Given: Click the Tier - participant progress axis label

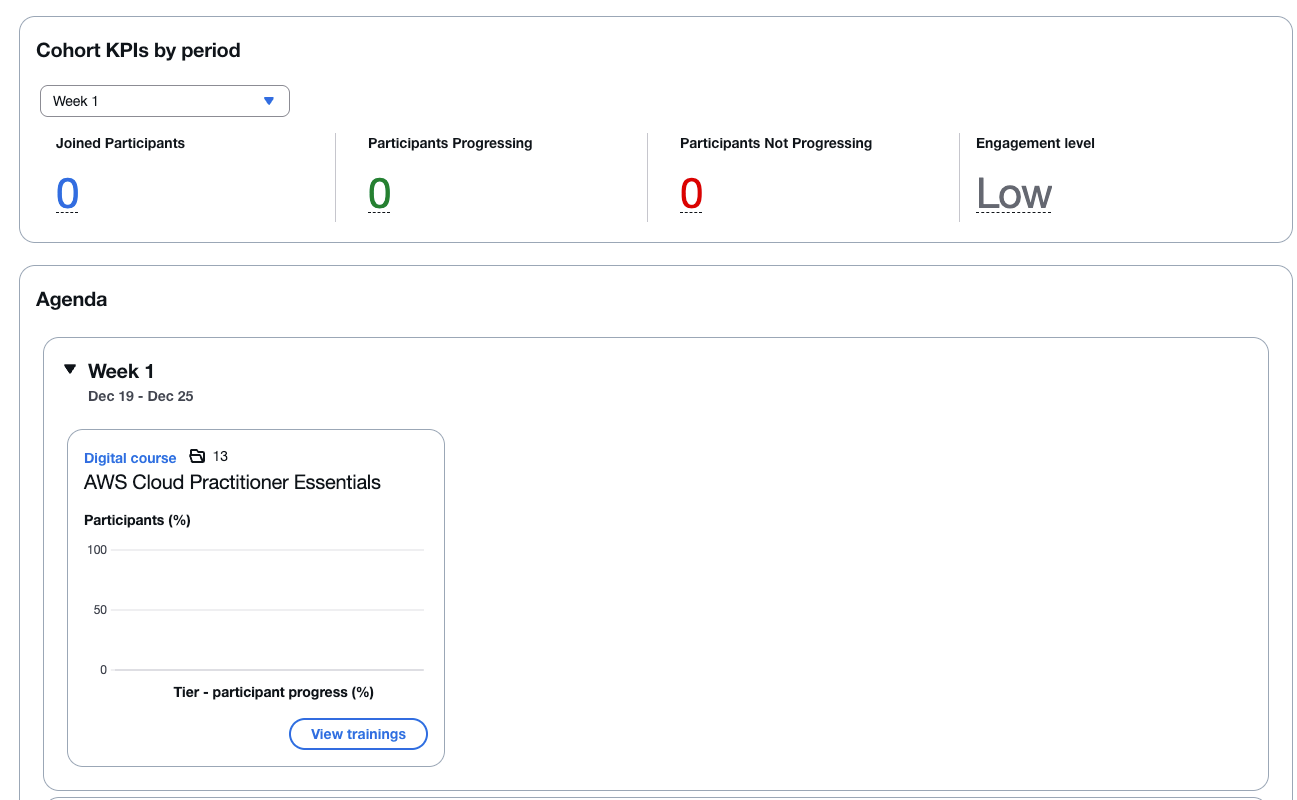Looking at the screenshot, I should 273,692.
